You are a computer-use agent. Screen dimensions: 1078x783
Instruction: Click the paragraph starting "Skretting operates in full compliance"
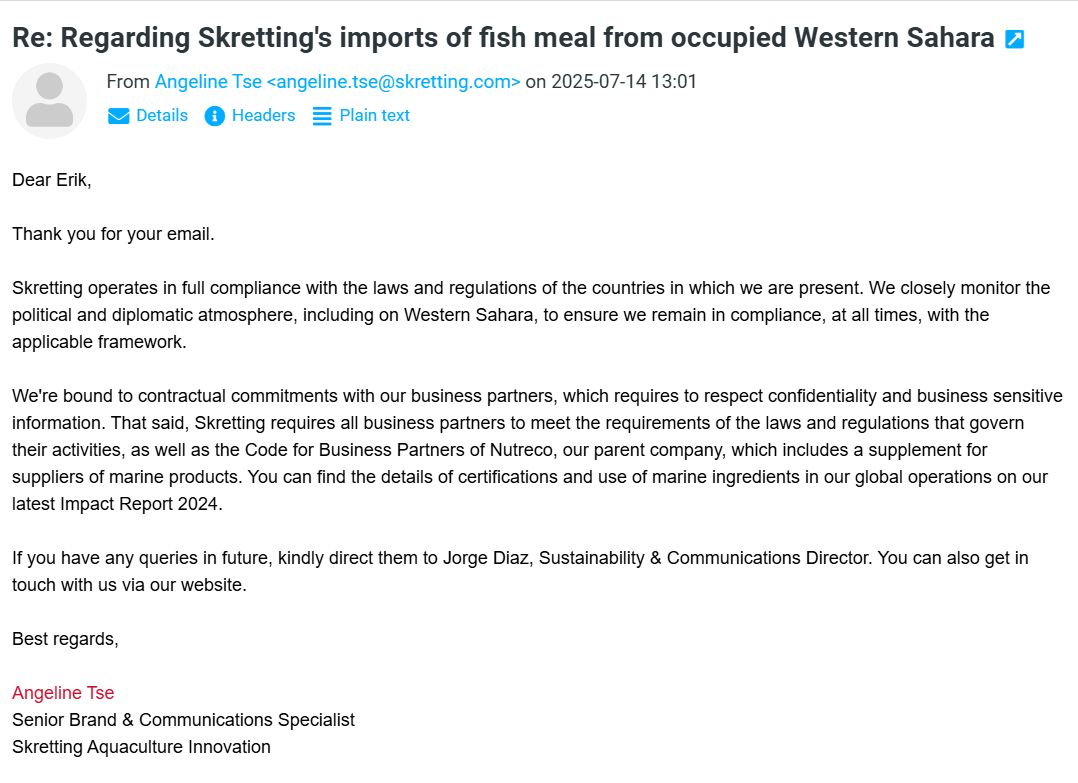pos(530,315)
